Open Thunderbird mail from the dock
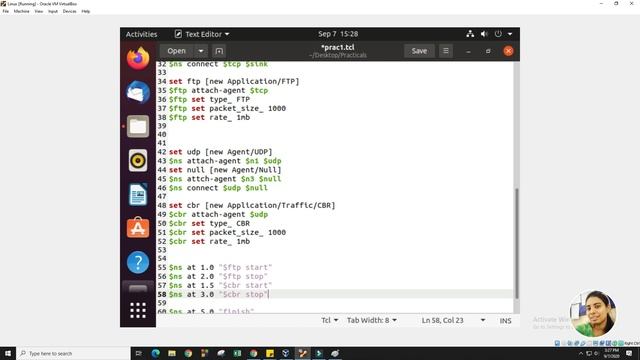 [x=138, y=92]
